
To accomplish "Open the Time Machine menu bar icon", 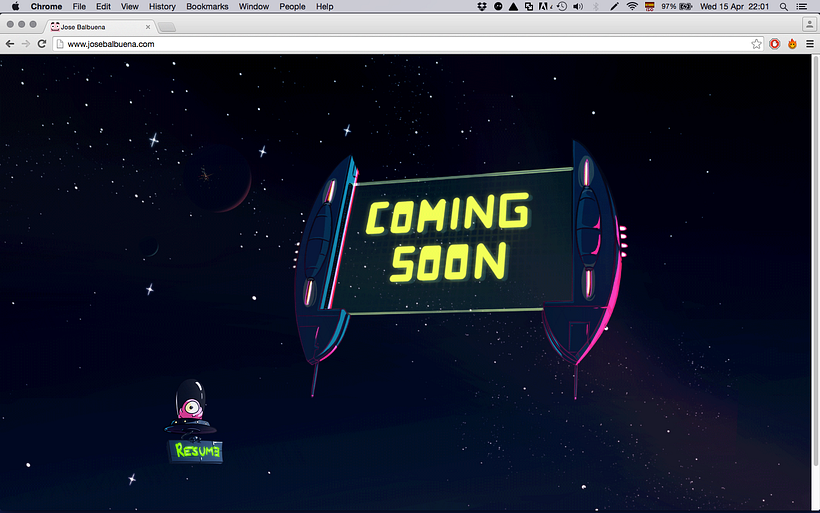I will (x=562, y=6).
